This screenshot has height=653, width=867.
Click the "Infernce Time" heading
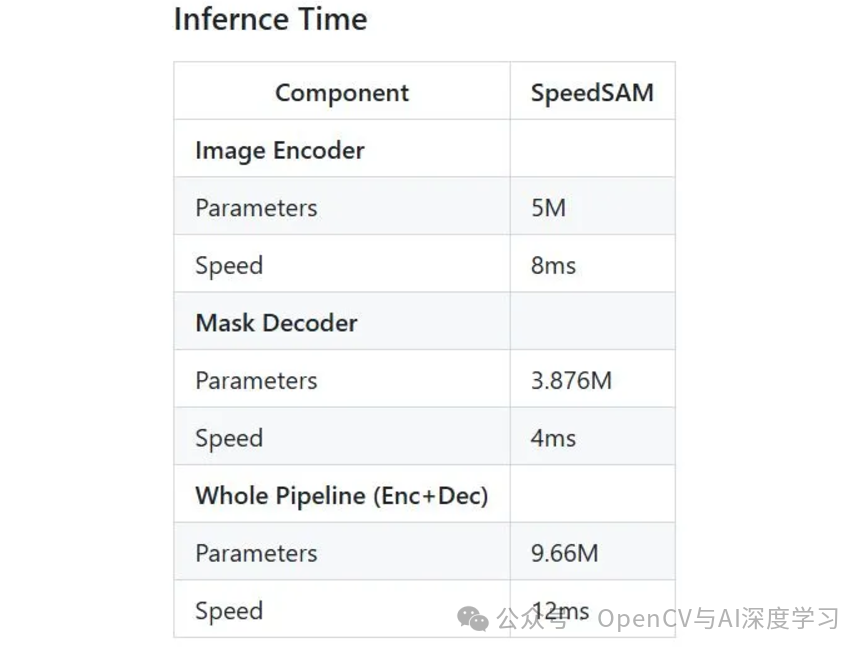click(270, 19)
